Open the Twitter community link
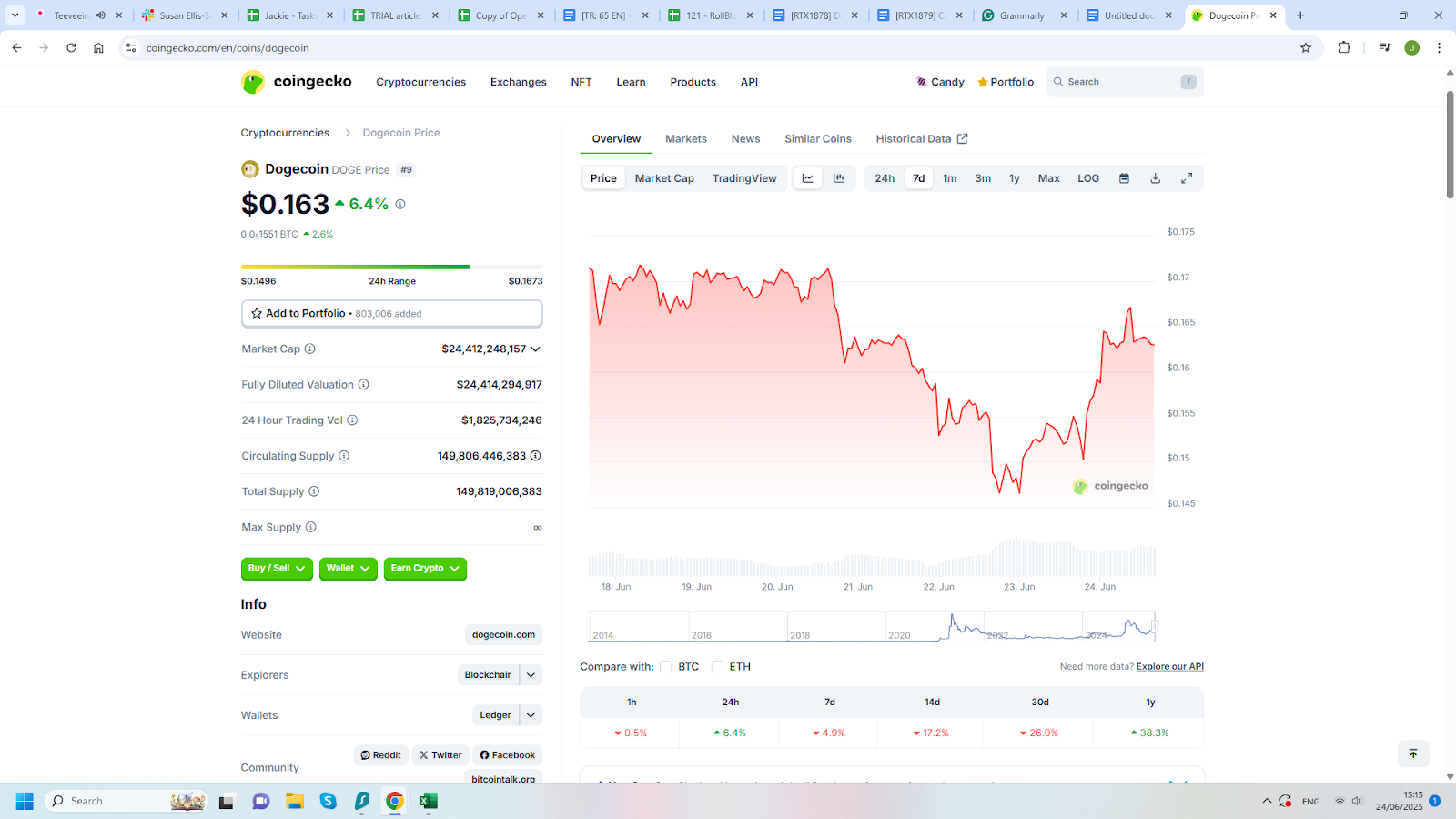1456x819 pixels. 440,755
